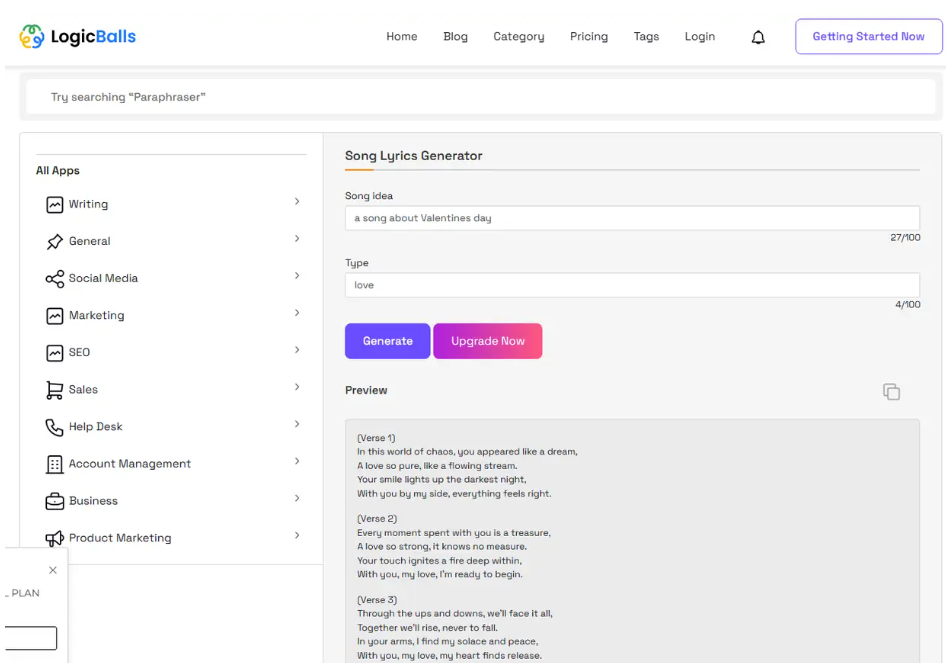Image resolution: width=946 pixels, height=663 pixels.
Task: Click the Sales shopping cart icon
Action: (x=55, y=390)
